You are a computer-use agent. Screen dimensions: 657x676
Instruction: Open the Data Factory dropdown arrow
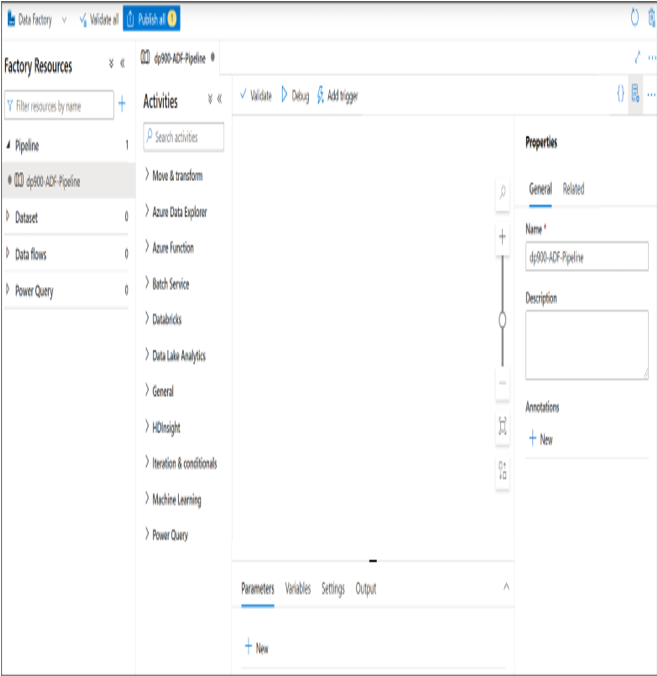(x=64, y=19)
